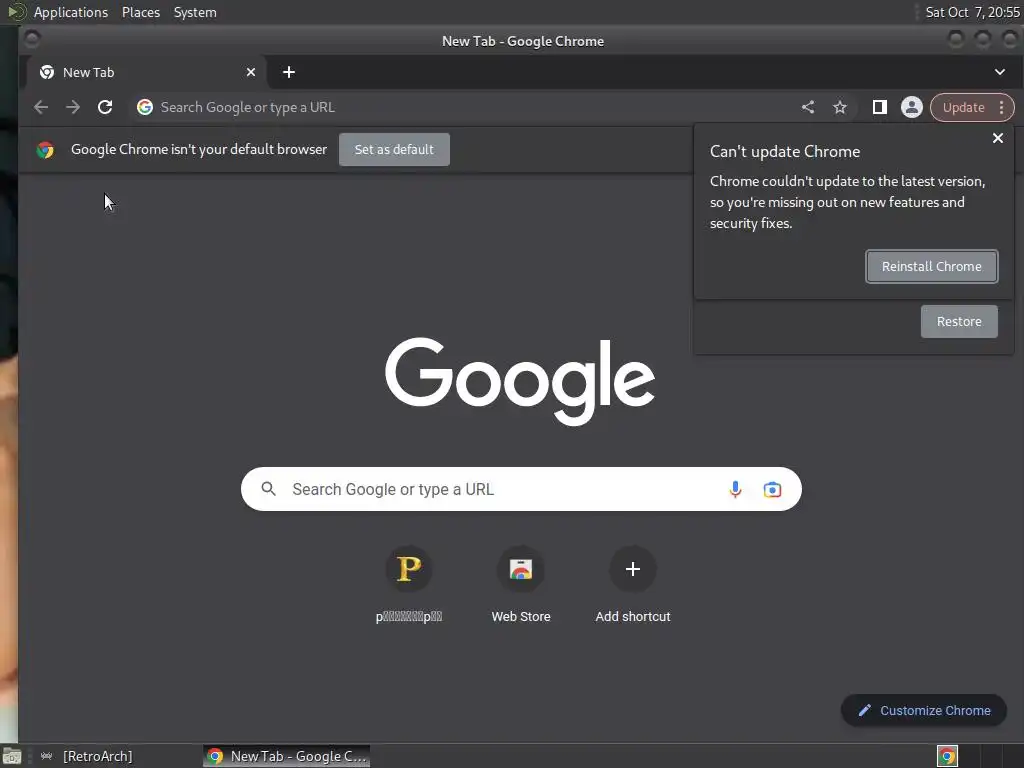Go back using the back arrow
This screenshot has height=768, width=1024.
tap(41, 107)
